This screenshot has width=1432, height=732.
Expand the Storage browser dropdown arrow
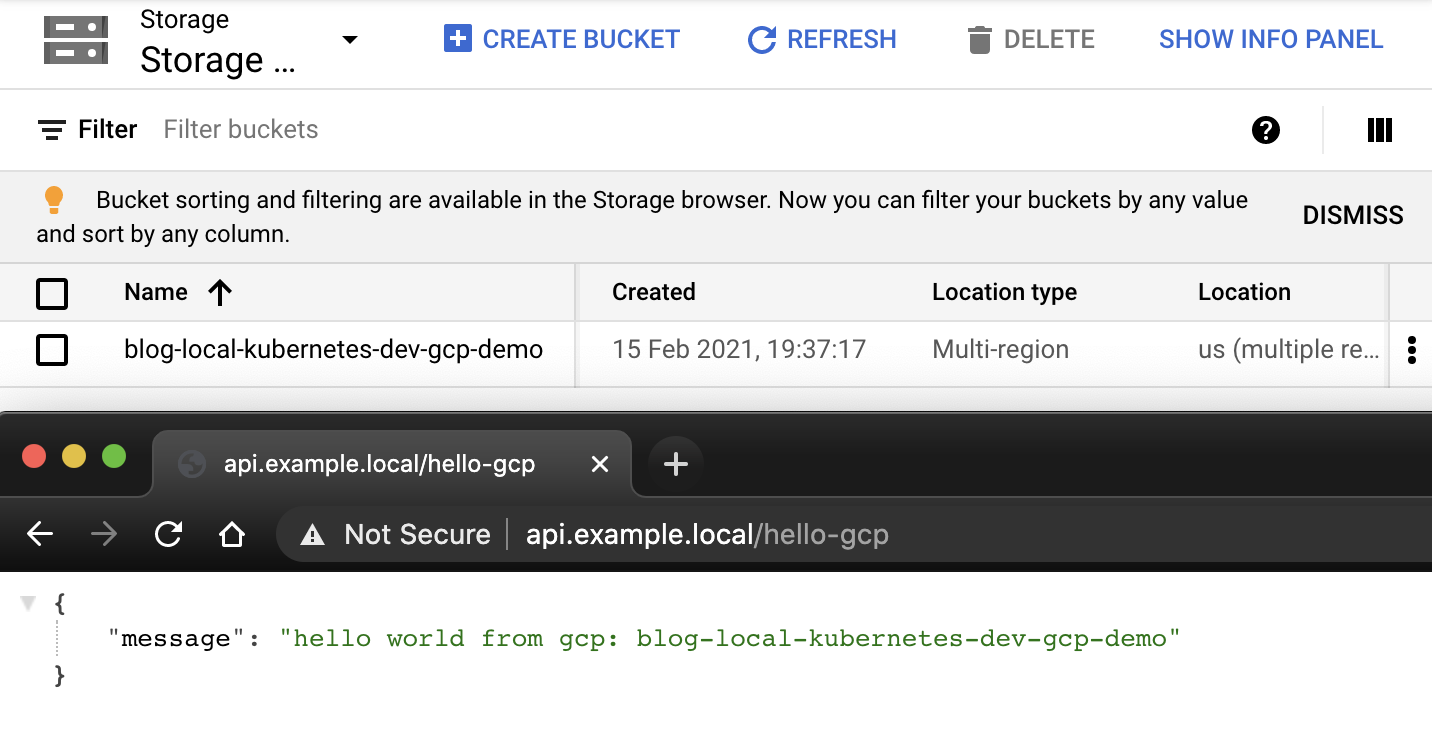[x=349, y=40]
